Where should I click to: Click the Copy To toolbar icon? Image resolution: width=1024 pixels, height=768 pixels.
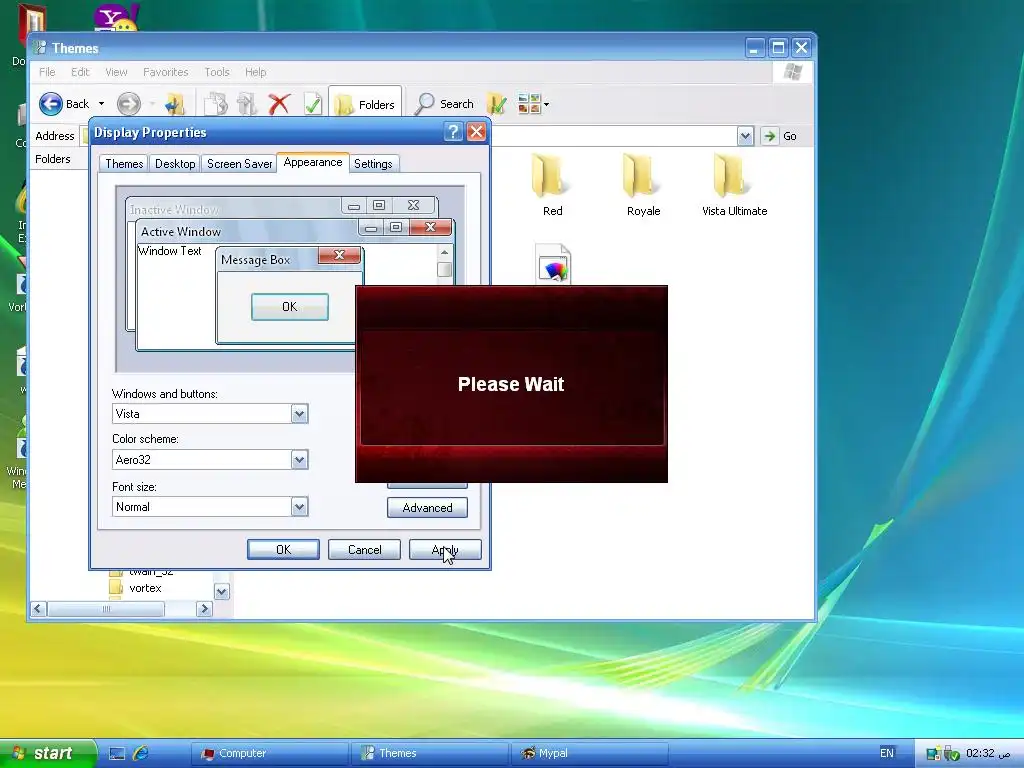coord(216,104)
